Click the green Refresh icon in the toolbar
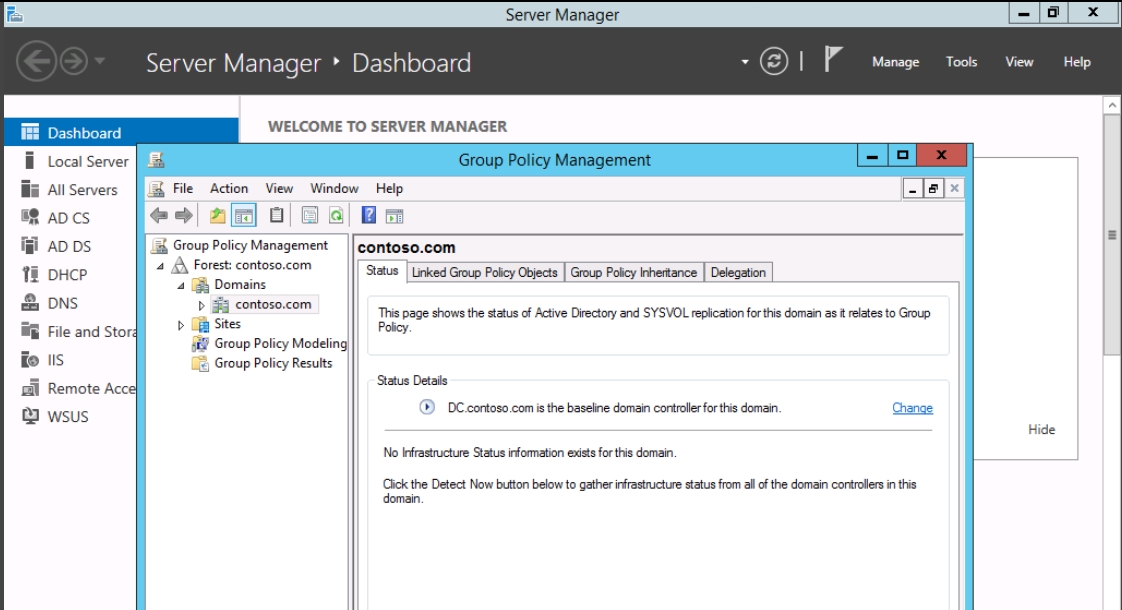Screen dimensions: 1122x610 tap(336, 216)
